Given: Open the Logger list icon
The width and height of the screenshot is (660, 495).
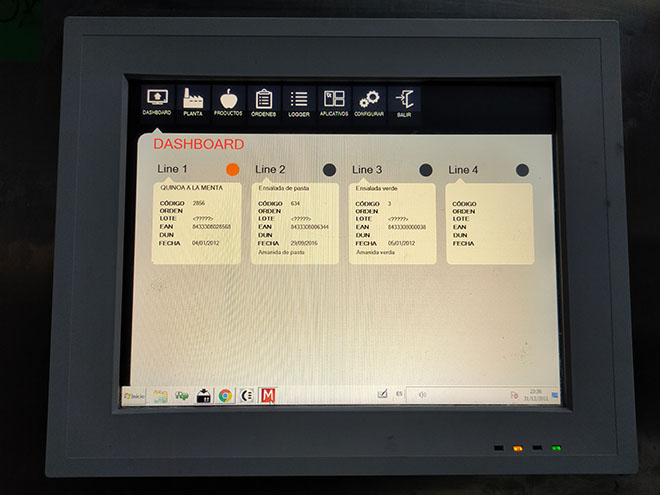Looking at the screenshot, I should click(x=299, y=100).
